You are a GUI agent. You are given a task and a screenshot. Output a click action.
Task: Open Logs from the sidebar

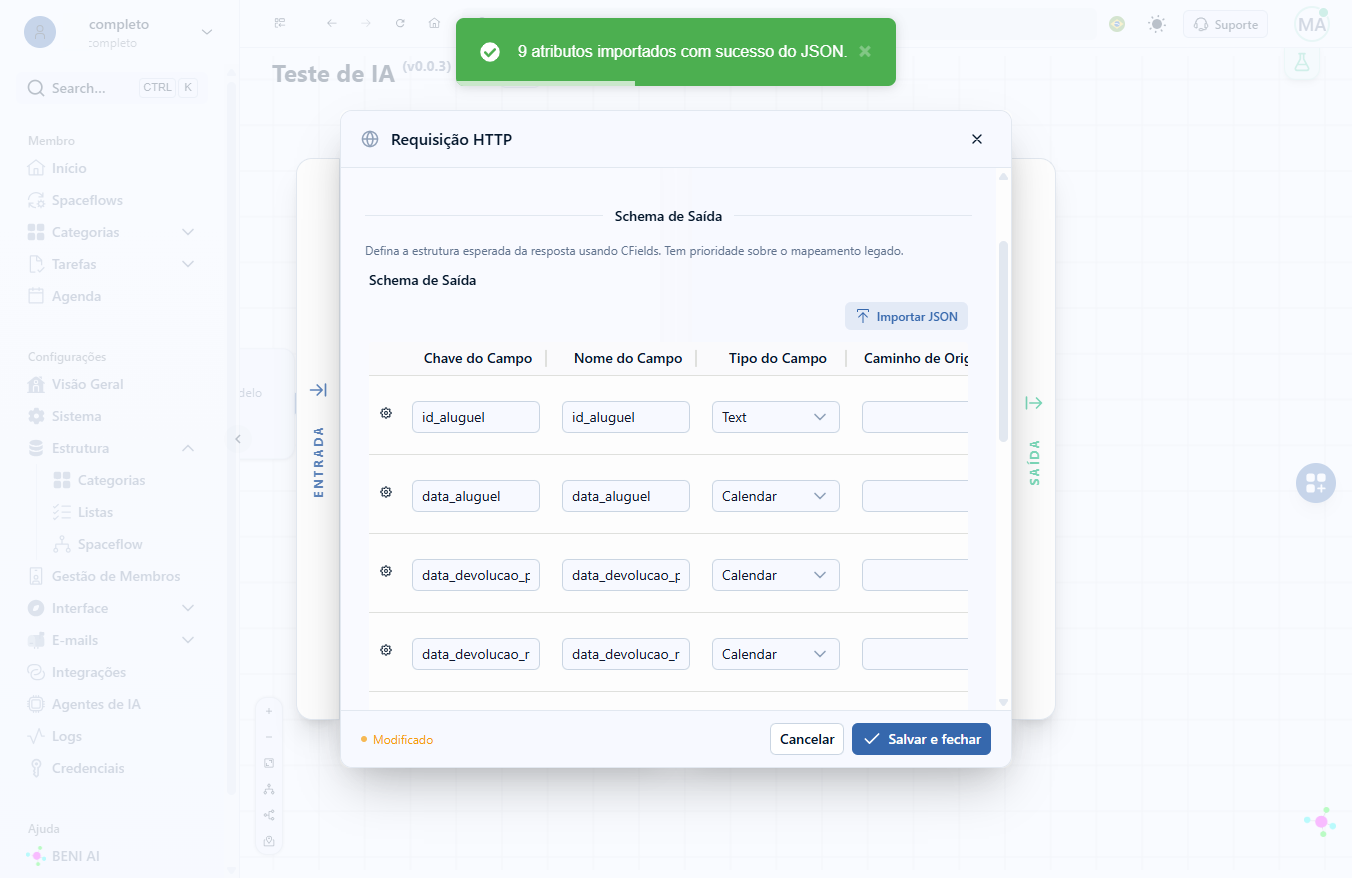[55, 736]
